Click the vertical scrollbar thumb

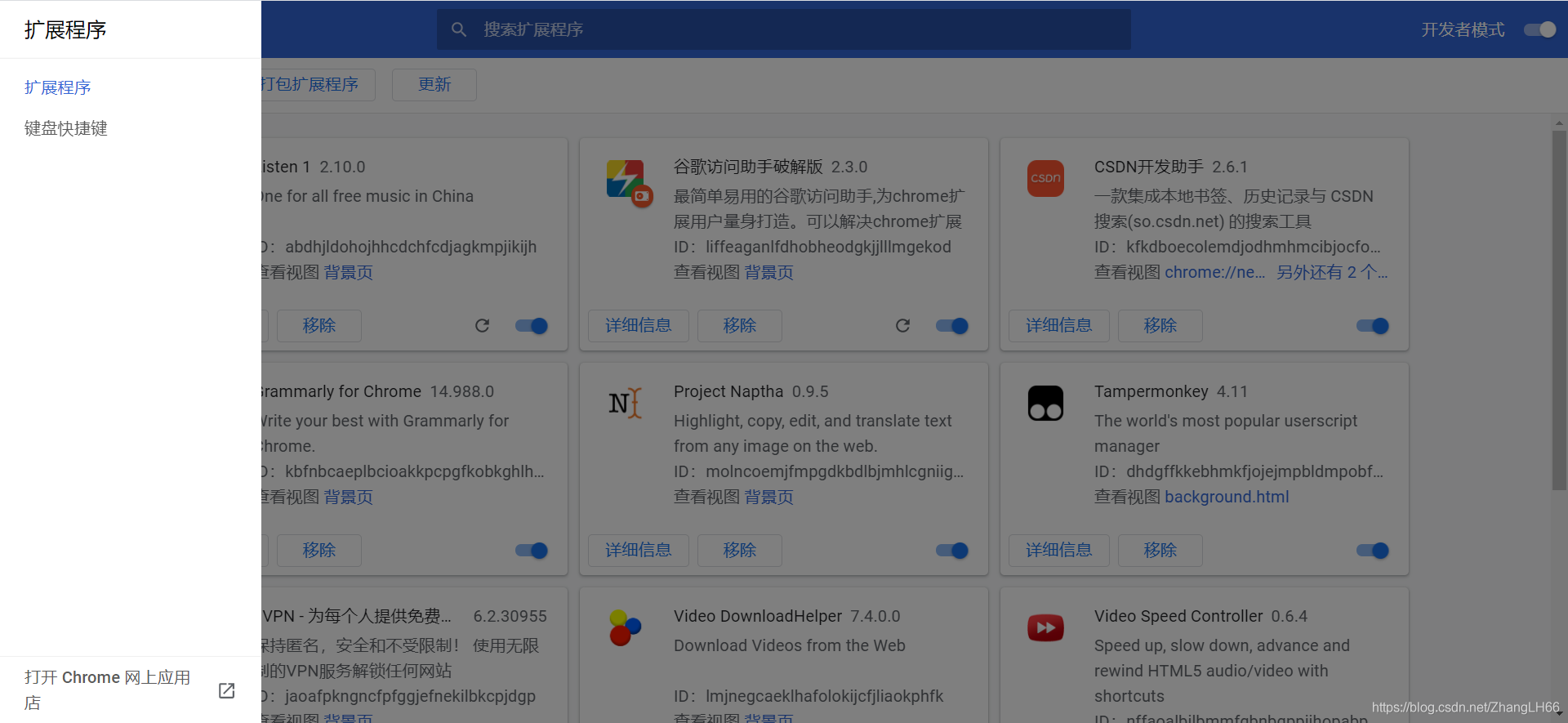tap(1560, 310)
